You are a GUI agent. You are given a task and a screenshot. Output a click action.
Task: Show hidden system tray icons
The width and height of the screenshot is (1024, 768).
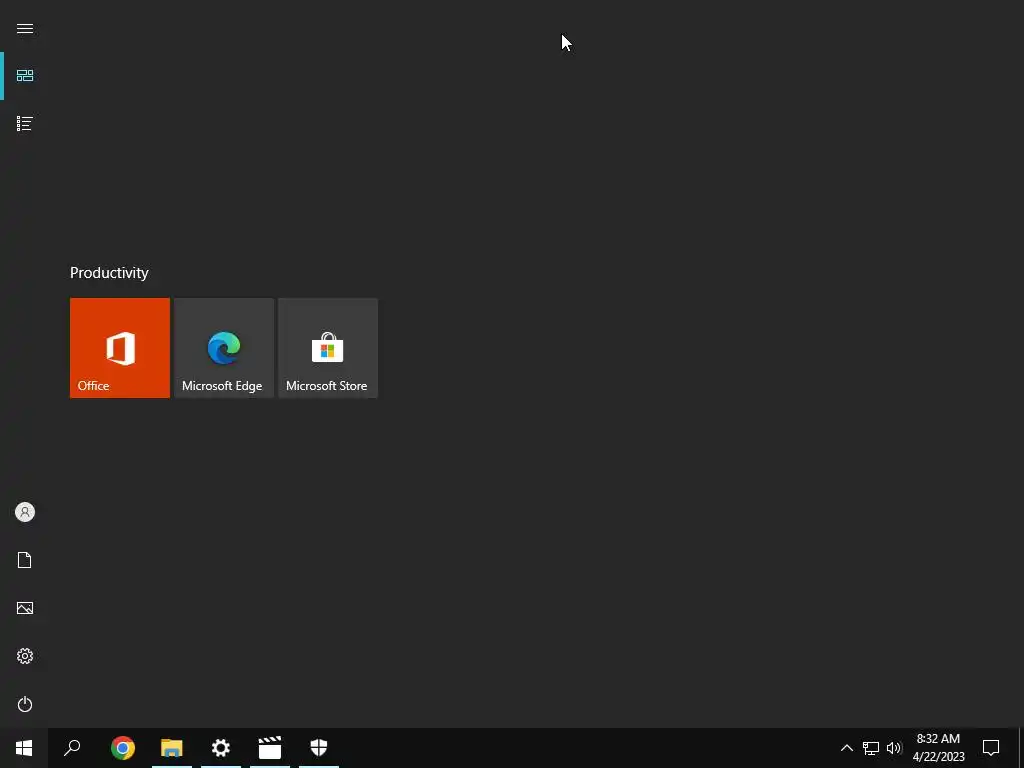[846, 748]
